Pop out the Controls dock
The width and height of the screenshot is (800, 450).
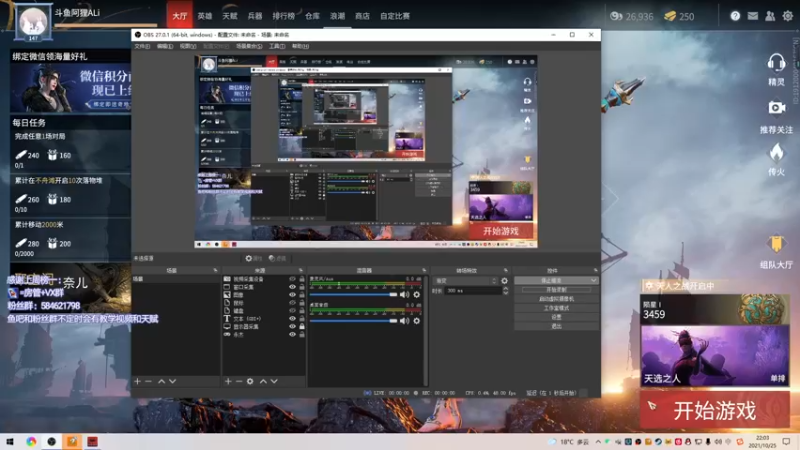tap(595, 270)
